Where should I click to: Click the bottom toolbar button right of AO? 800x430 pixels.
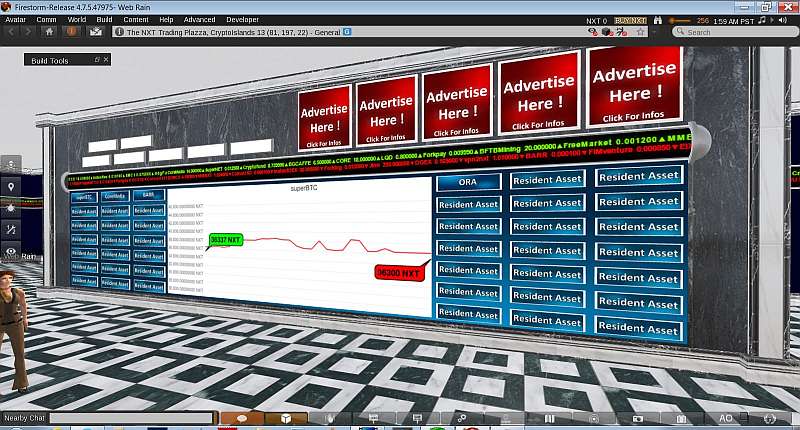click(x=770, y=418)
